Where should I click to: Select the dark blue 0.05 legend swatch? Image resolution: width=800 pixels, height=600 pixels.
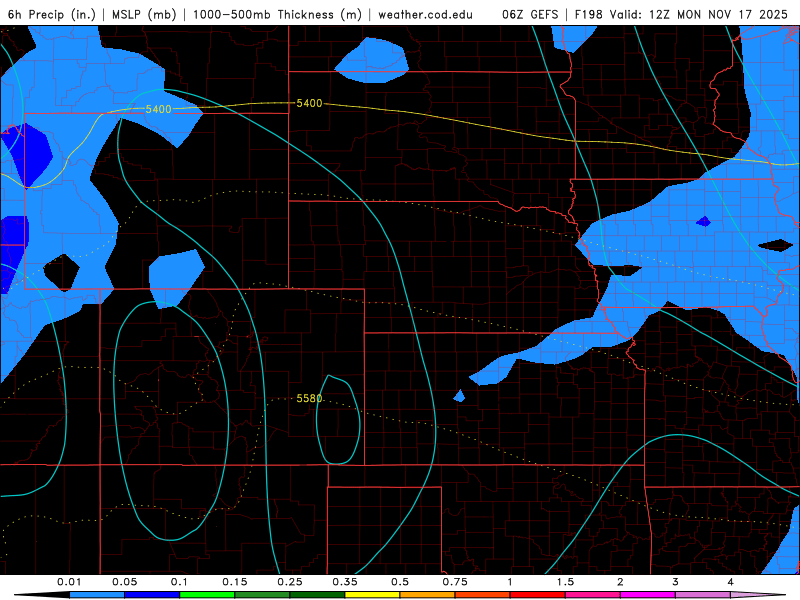pos(152,595)
